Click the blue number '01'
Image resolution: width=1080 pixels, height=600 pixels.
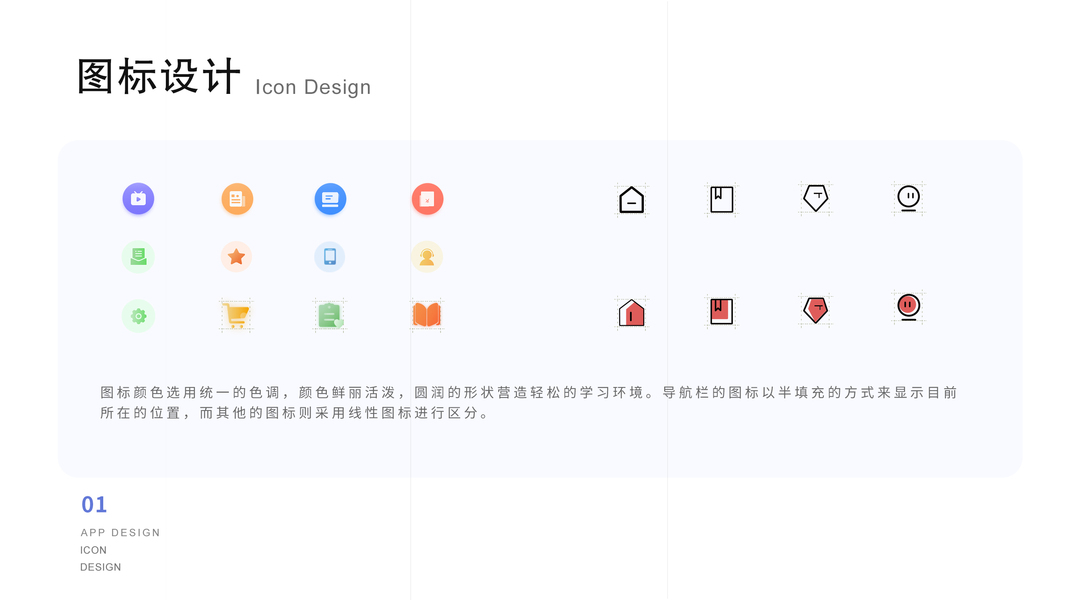[94, 505]
